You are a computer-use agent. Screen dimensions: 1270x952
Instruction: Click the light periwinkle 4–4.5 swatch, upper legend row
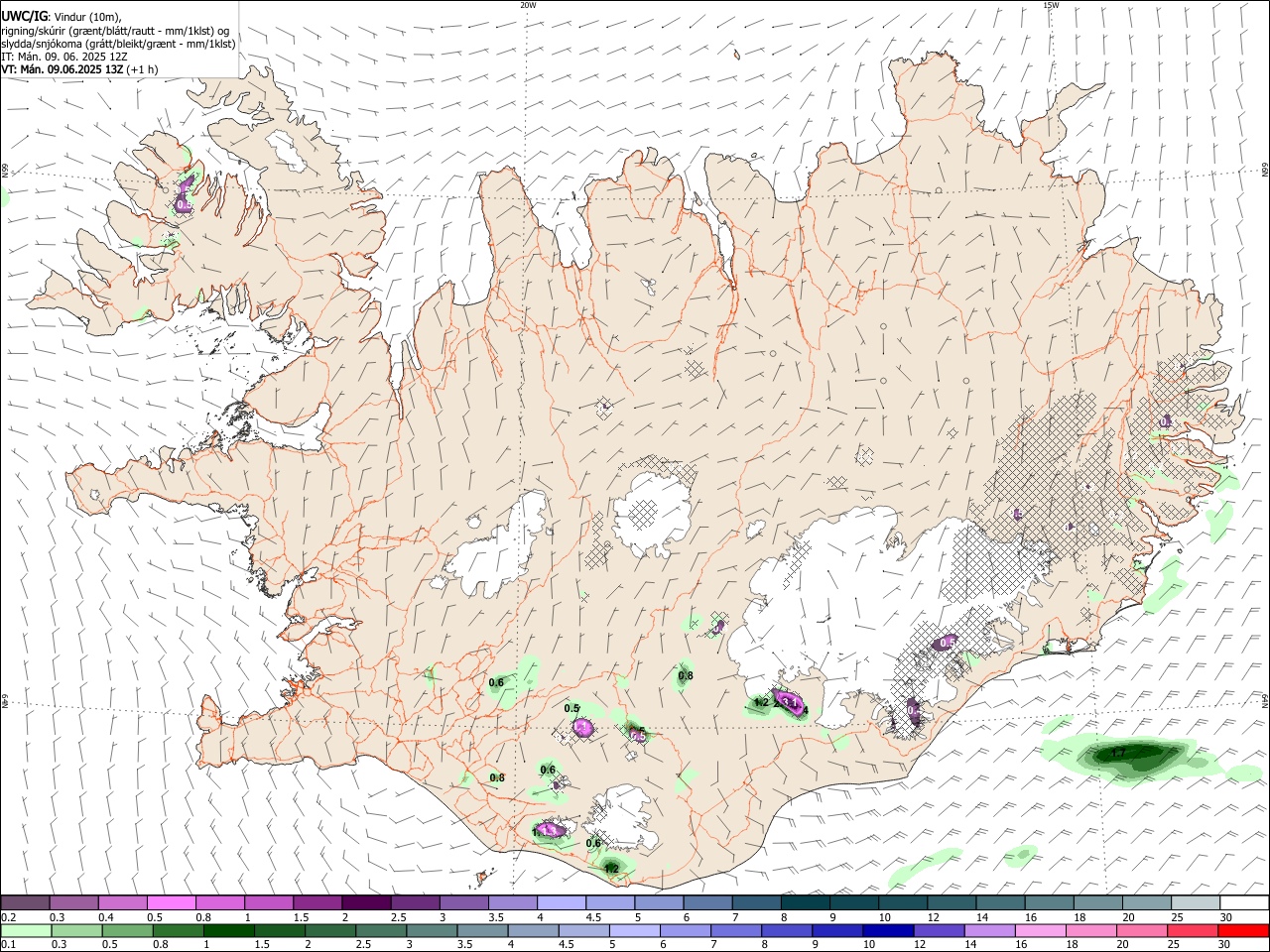coord(562,903)
